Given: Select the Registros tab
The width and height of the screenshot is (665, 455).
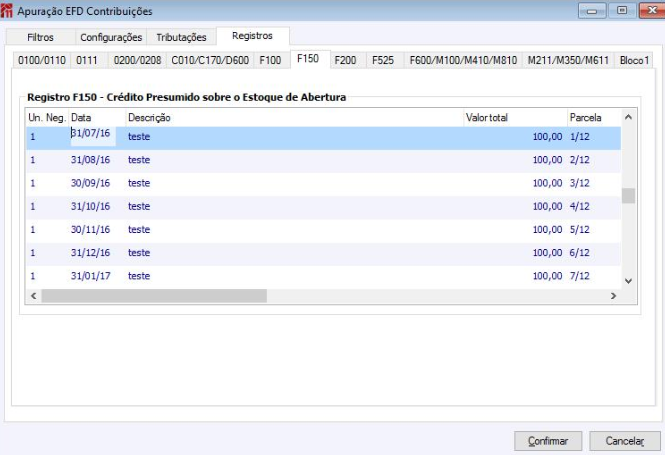Looking at the screenshot, I should [252, 36].
